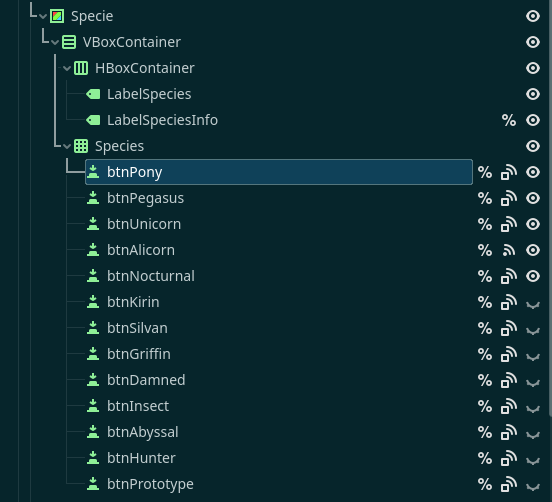Click the GridContainer icon next to Species
The image size is (552, 502).
[81, 146]
